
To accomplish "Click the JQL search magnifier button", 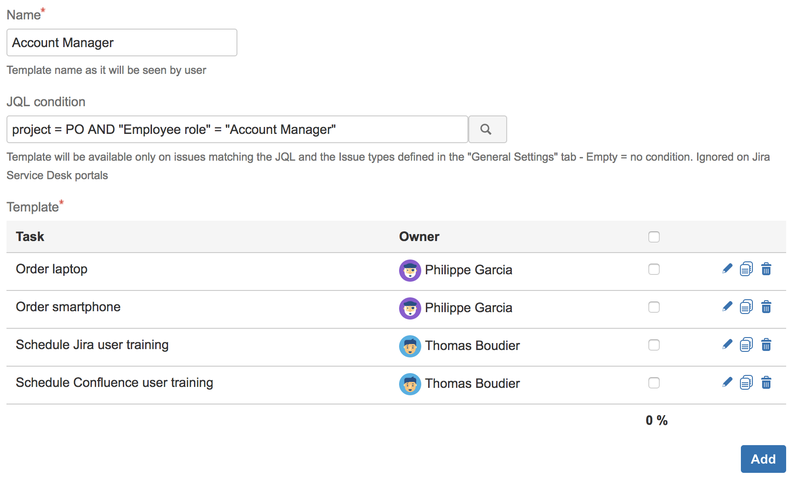I will [x=487, y=129].
